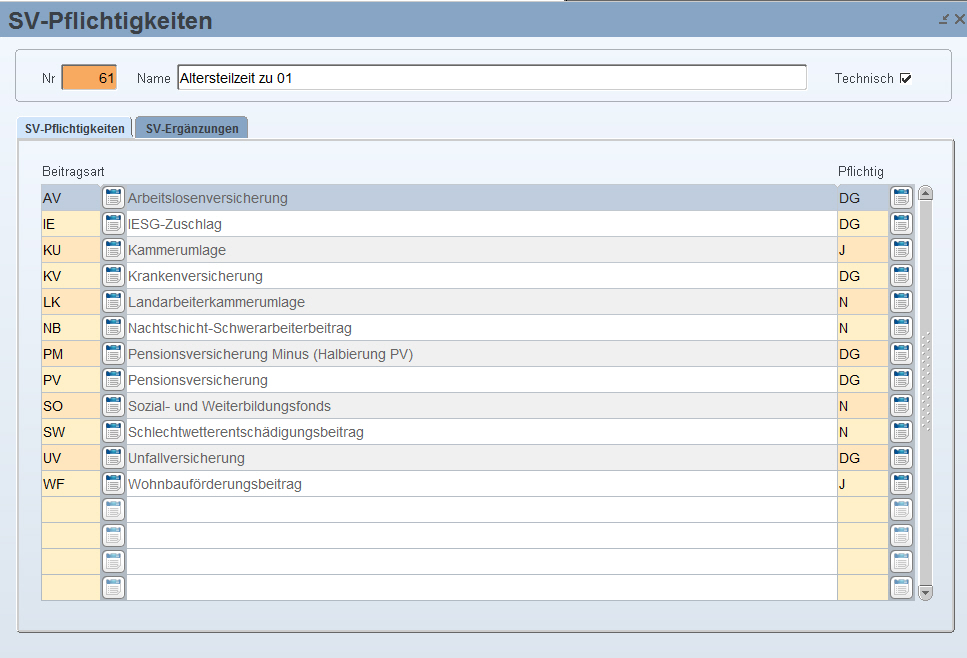Click the Landarbeiterkammerumlage description
967x658 pixels.
(216, 302)
